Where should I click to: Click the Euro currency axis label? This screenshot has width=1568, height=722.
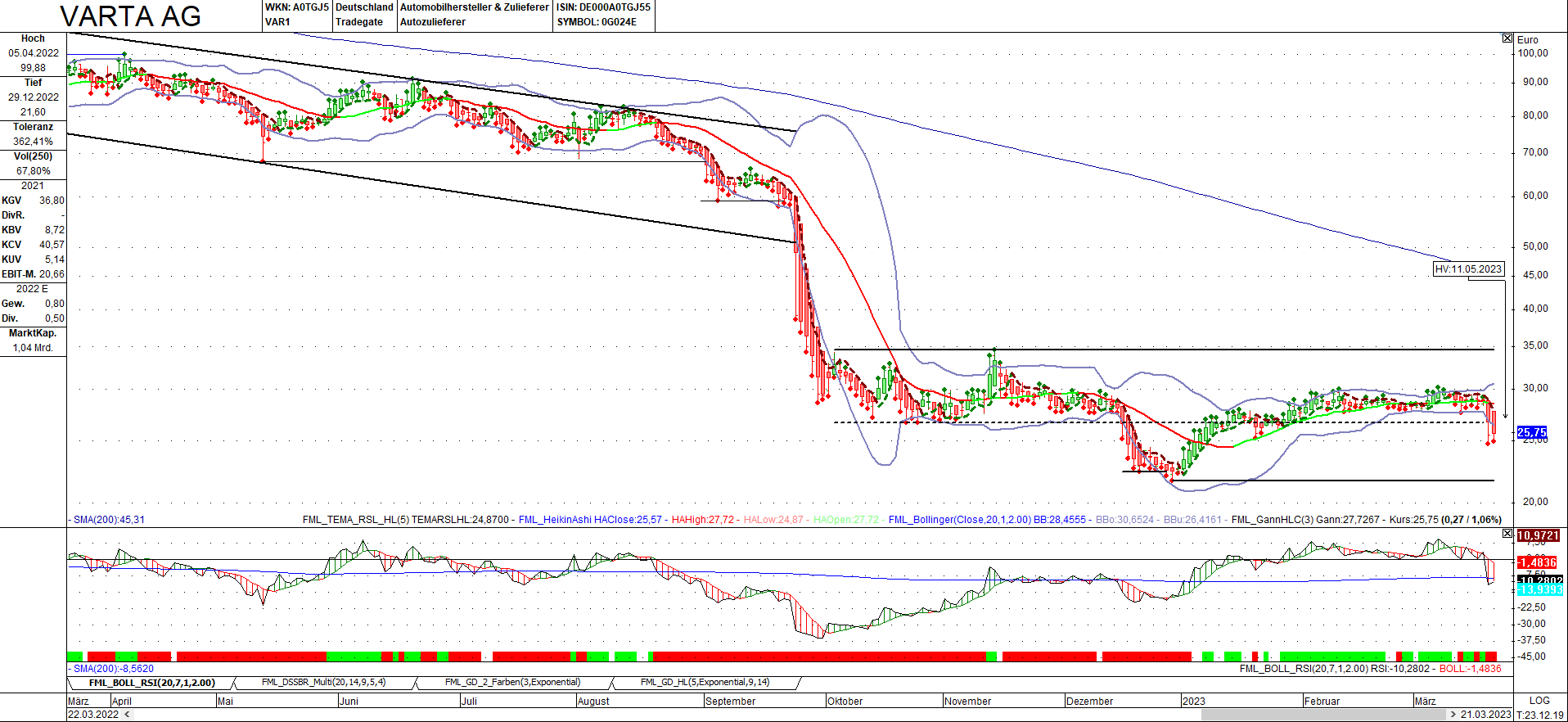[1527, 40]
